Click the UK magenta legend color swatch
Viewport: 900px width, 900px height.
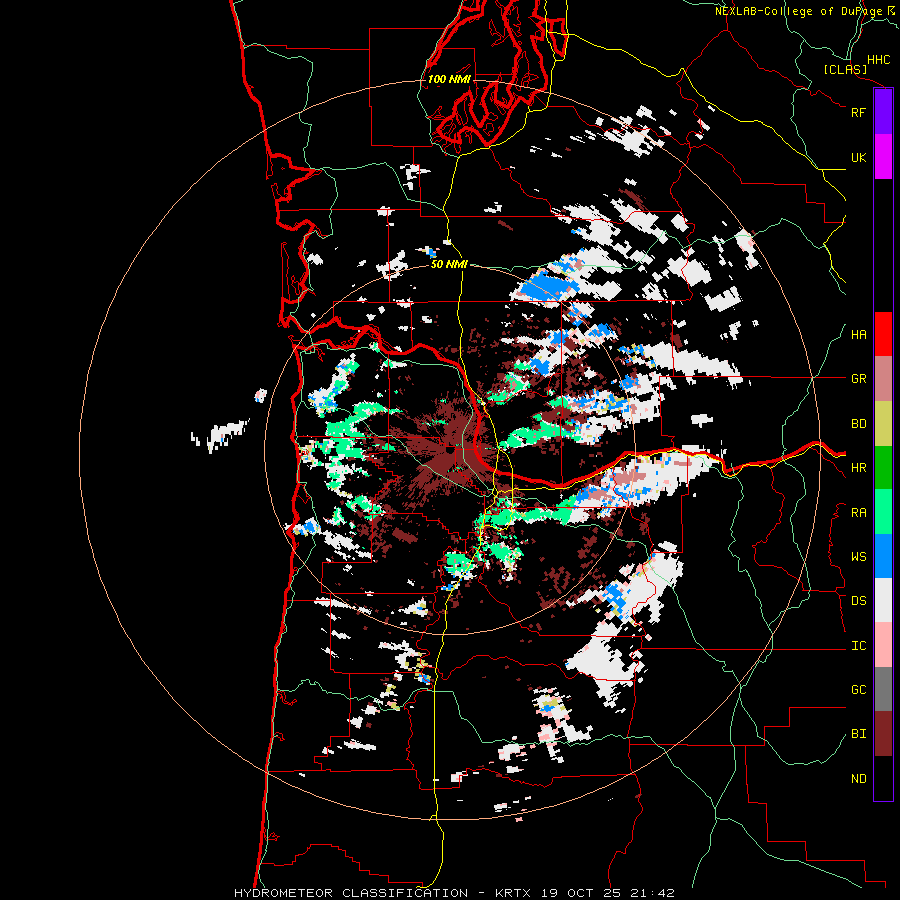883,157
